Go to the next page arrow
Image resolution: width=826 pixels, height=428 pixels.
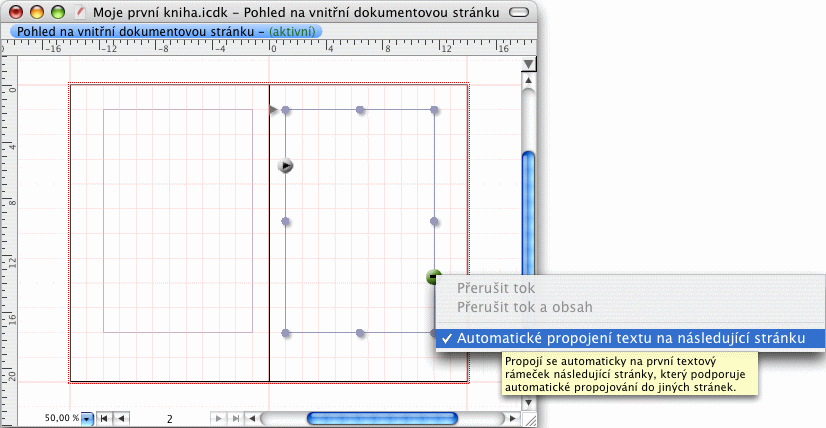(217, 419)
